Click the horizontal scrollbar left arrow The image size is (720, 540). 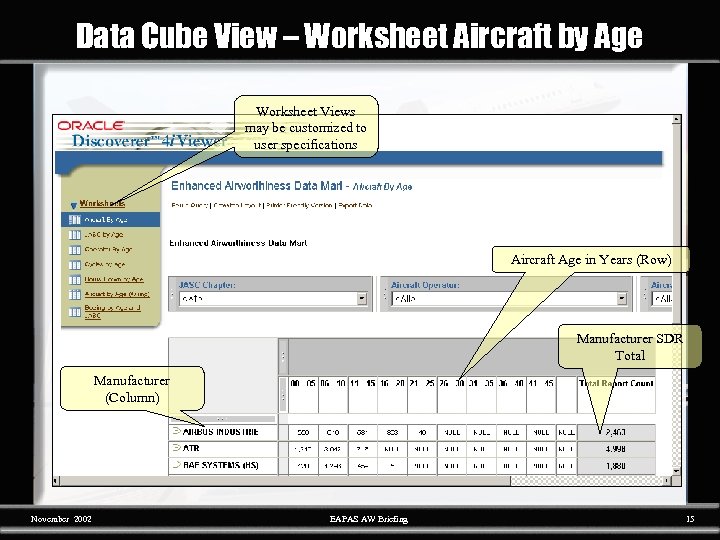(x=56, y=481)
